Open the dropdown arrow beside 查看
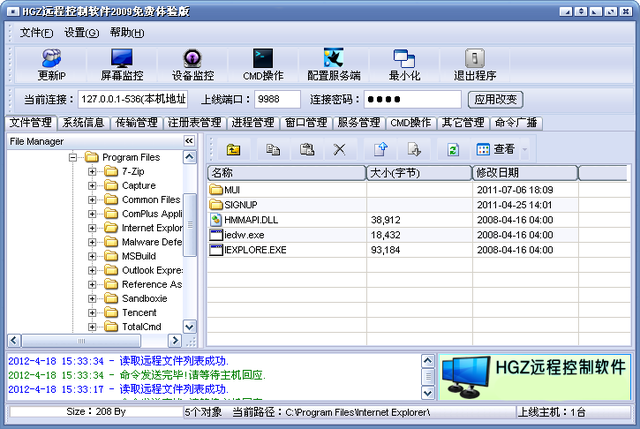 tap(525, 150)
